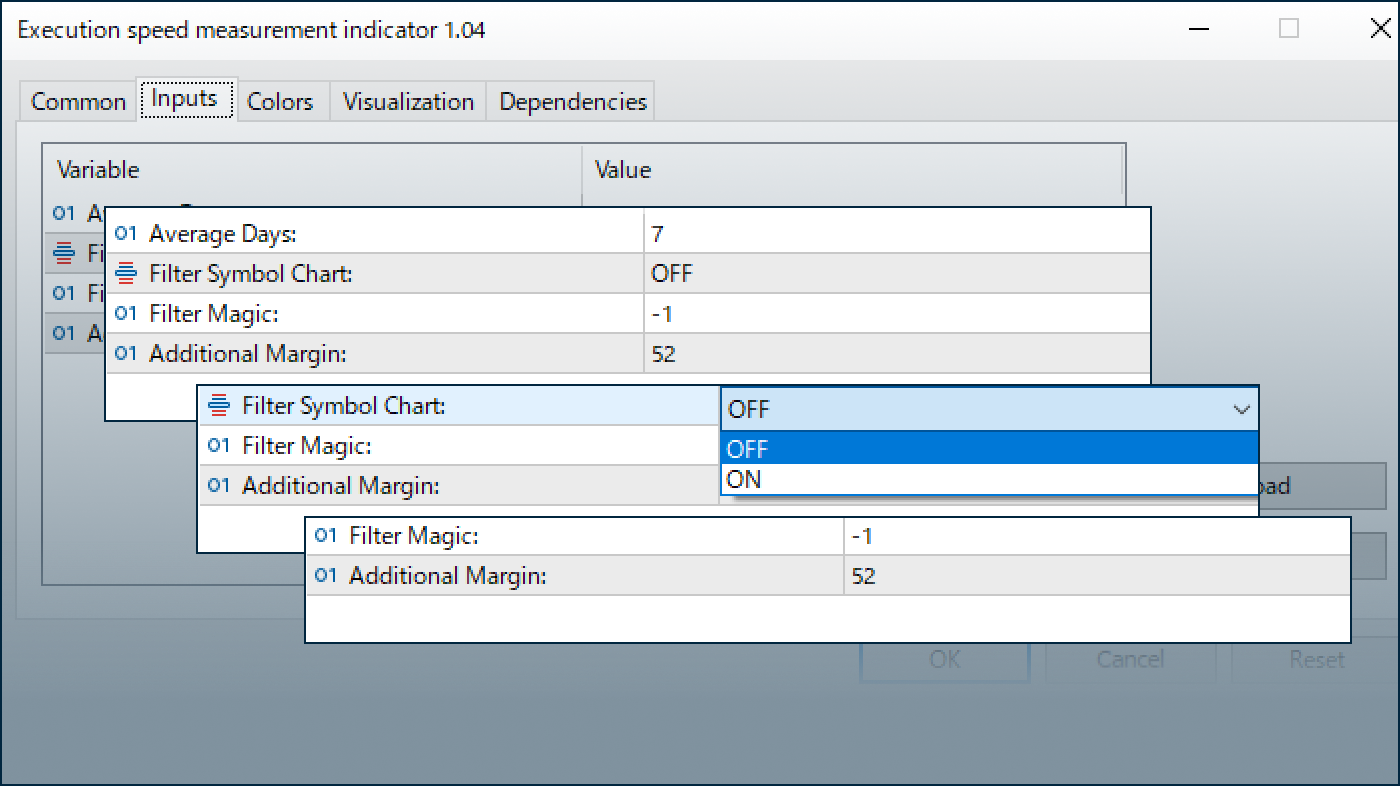Click the 01 icon of Additional Margin in the dropdown panel

click(x=218, y=485)
